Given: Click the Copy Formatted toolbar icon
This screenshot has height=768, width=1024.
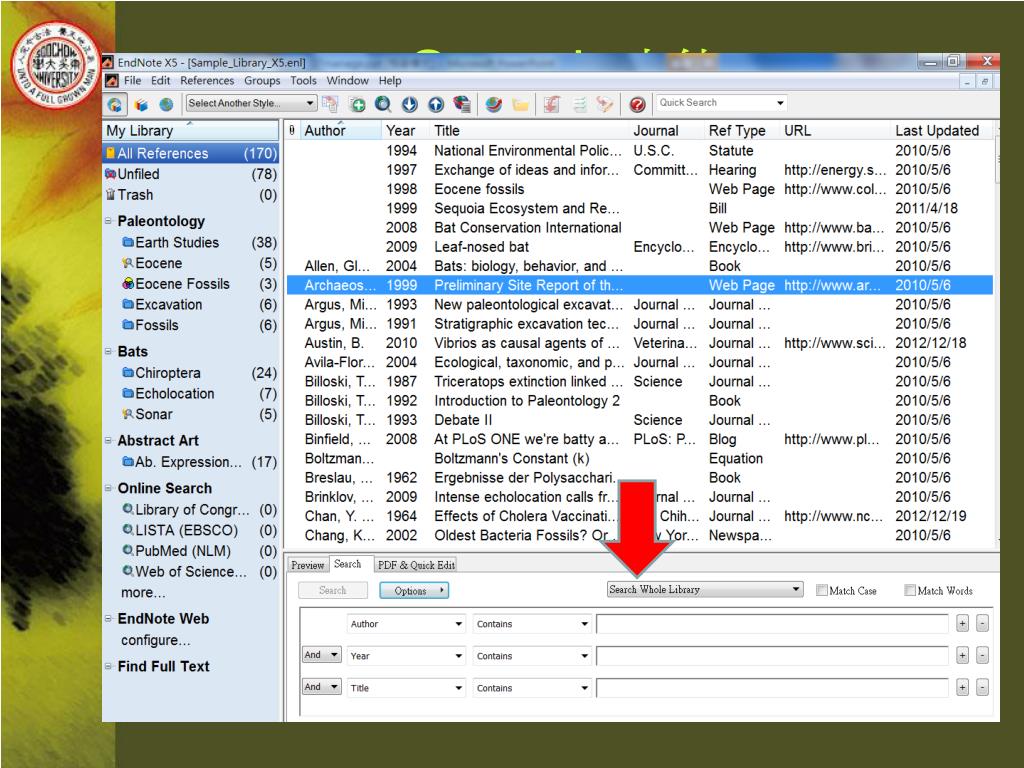Looking at the screenshot, I should point(330,104).
